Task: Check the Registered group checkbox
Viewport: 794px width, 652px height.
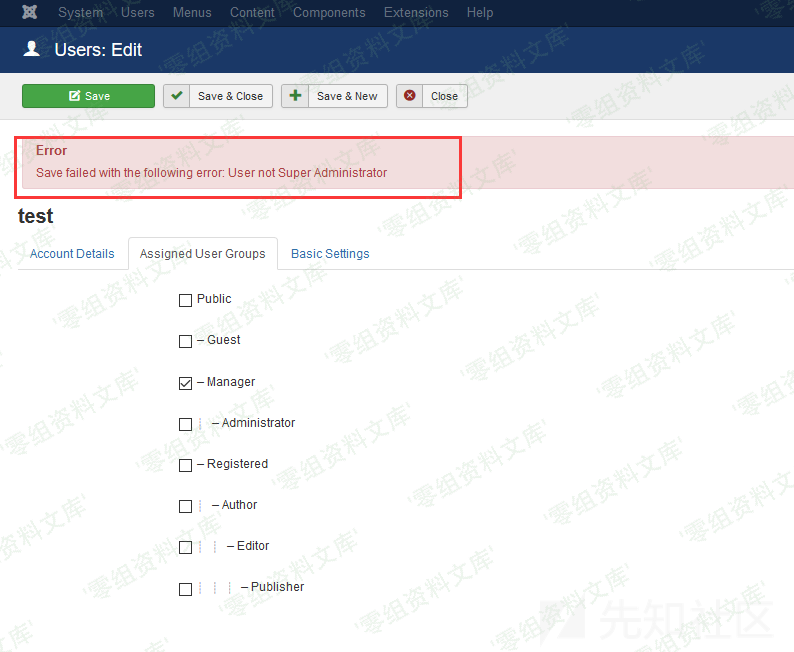Action: pyautogui.click(x=185, y=465)
